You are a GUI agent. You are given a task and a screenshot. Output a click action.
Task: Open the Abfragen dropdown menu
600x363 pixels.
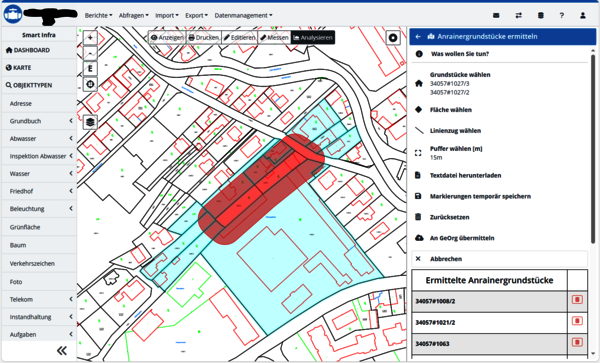point(134,15)
